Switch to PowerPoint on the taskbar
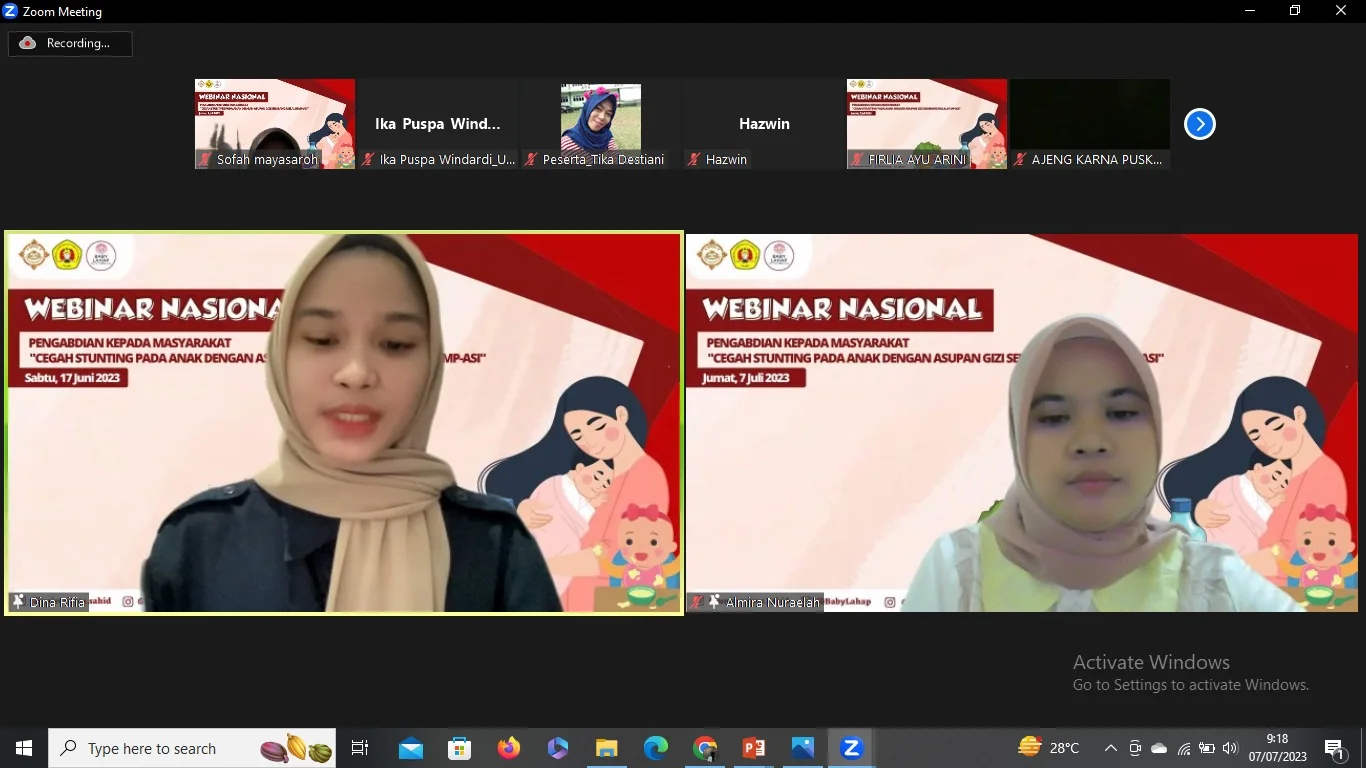The image size is (1366, 768). click(754, 748)
